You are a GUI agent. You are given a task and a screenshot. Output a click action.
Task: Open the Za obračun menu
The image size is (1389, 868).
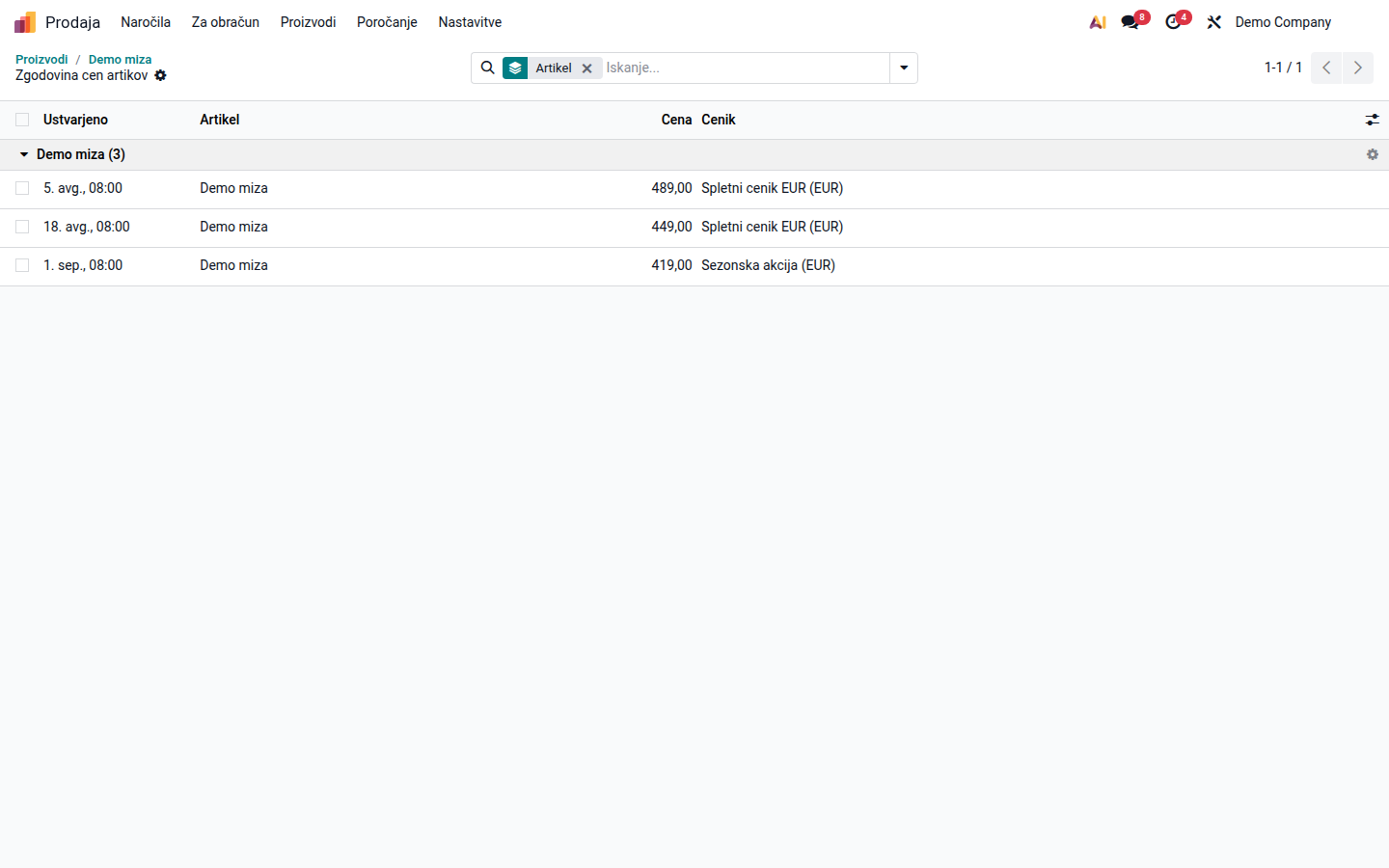point(226,22)
